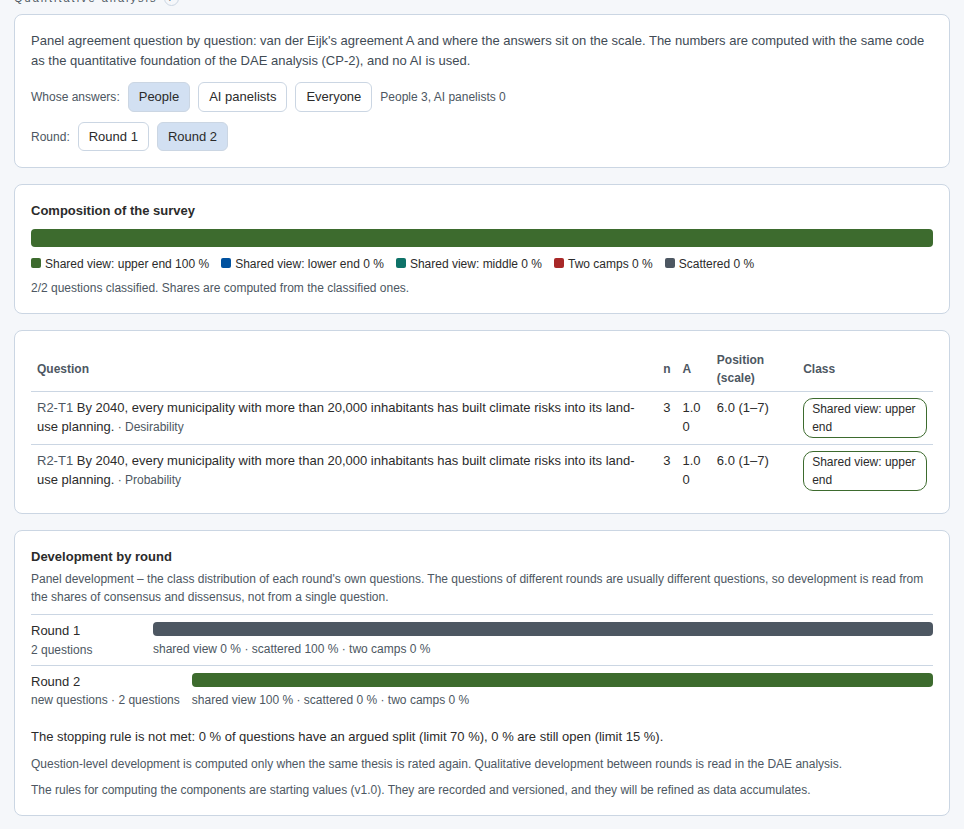The height and width of the screenshot is (829, 964).
Task: Click the 'Development by round' heading
Action: (x=101, y=557)
